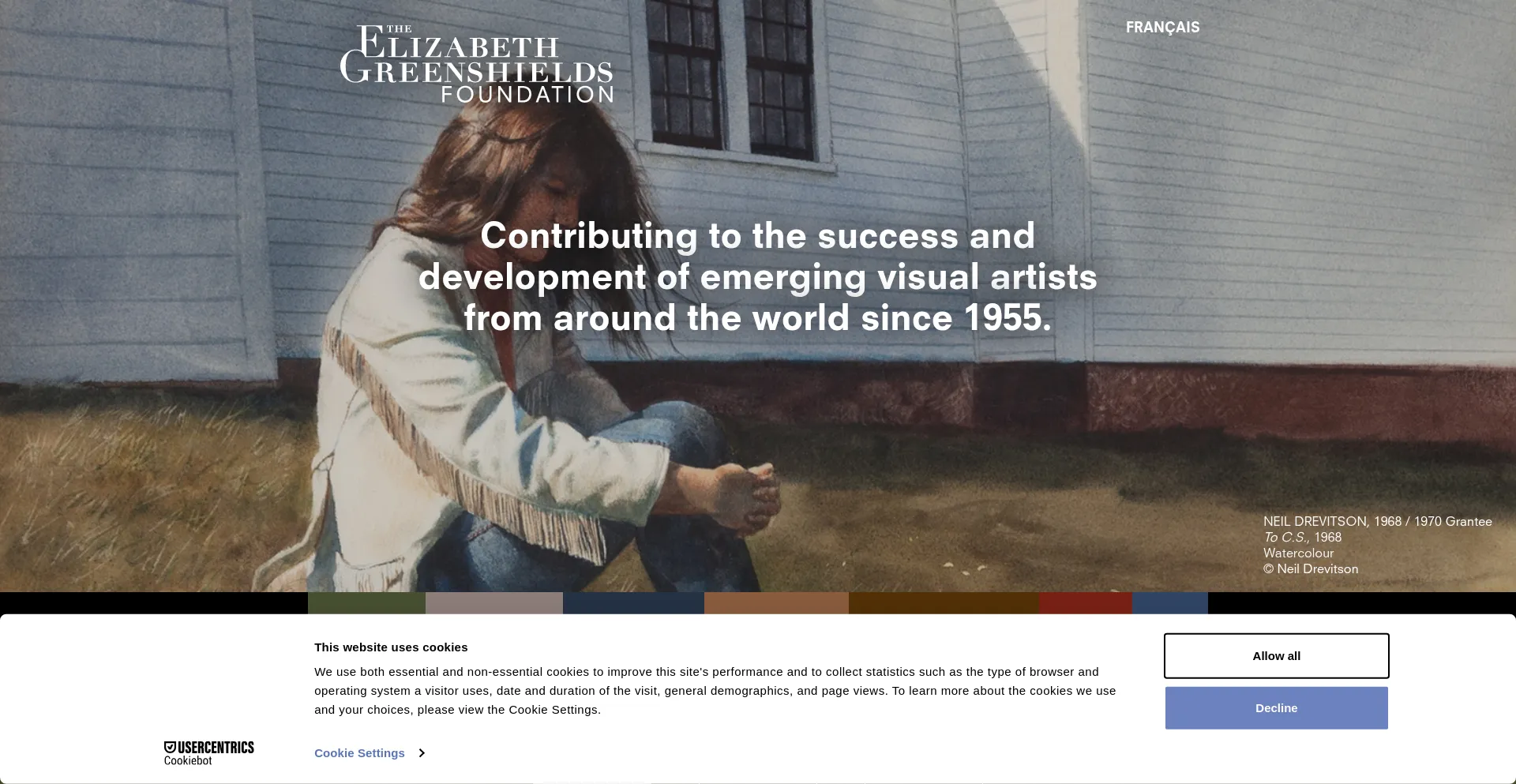Select the dark red color block

[1086, 603]
